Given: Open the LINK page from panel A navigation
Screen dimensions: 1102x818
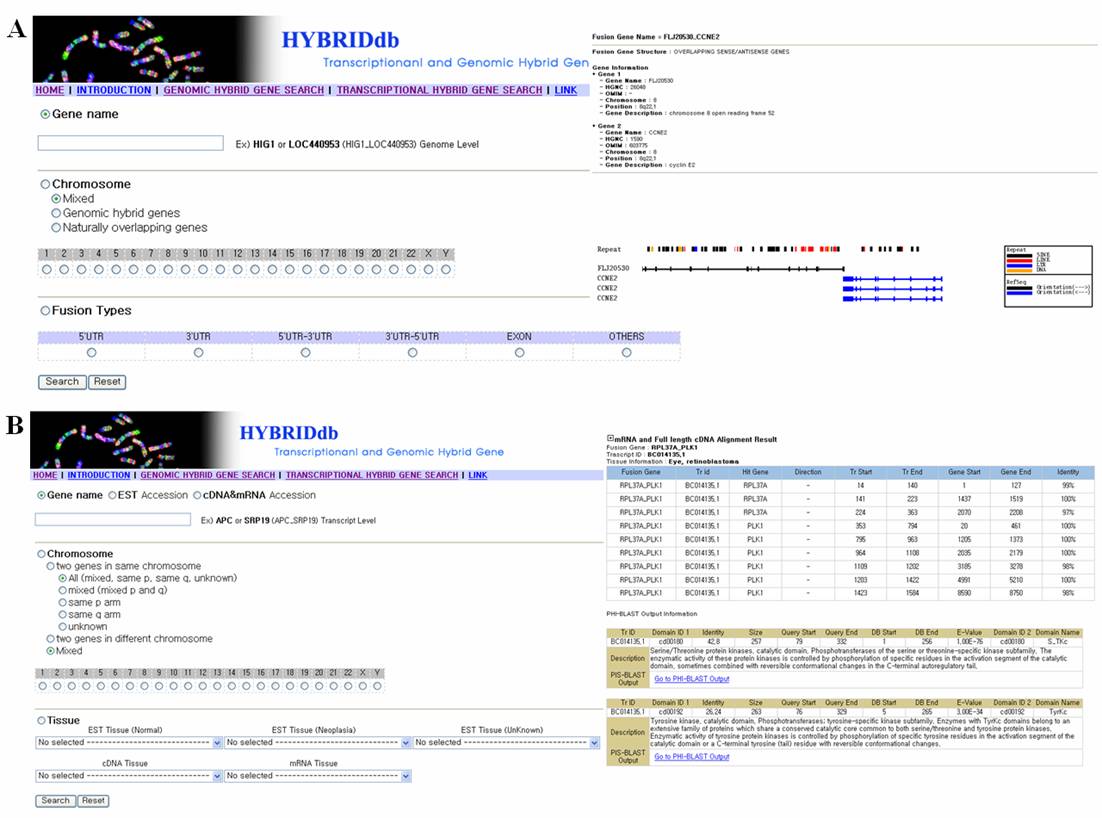Looking at the screenshot, I should pyautogui.click(x=566, y=90).
